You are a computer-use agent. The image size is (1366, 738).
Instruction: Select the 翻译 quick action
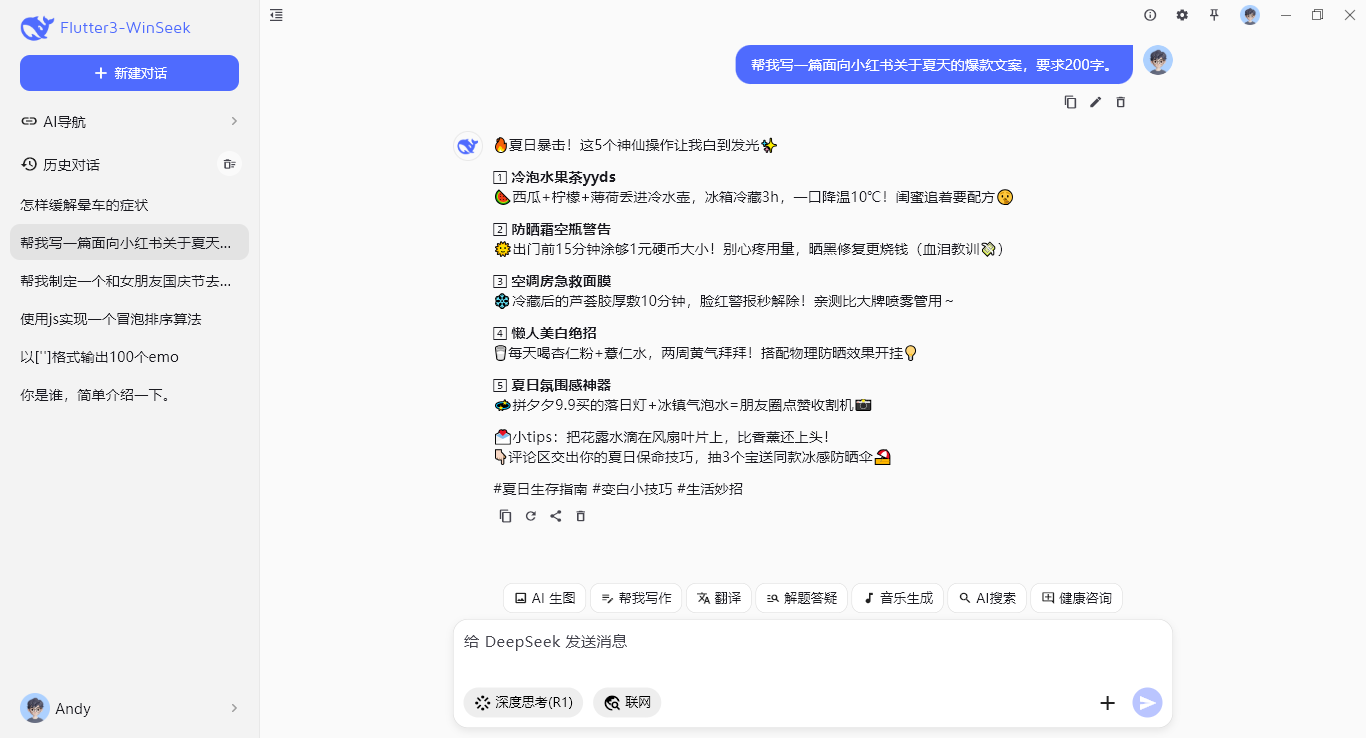(718, 598)
